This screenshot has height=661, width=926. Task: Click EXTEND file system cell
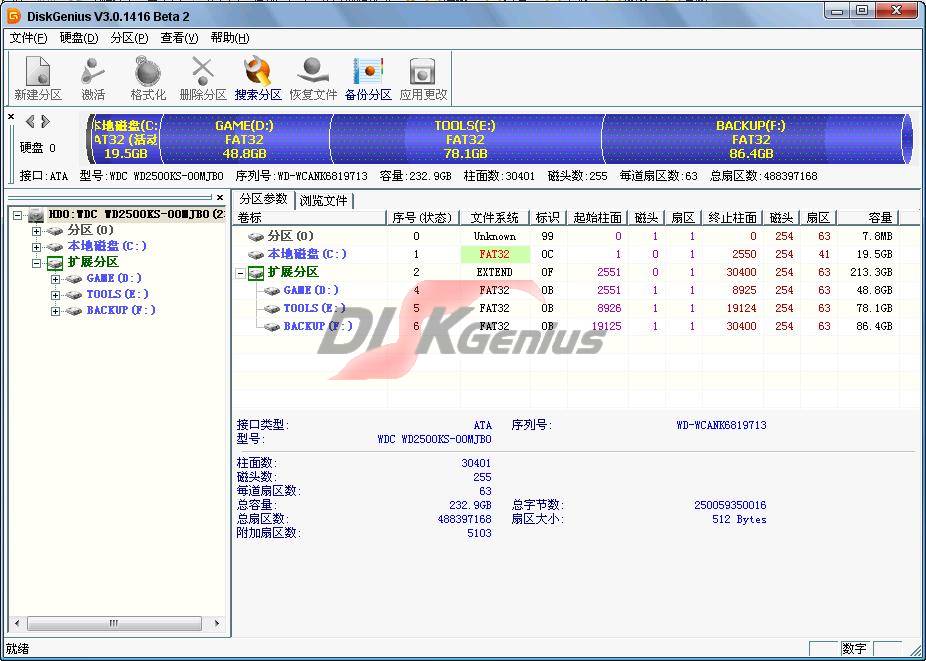[x=494, y=272]
